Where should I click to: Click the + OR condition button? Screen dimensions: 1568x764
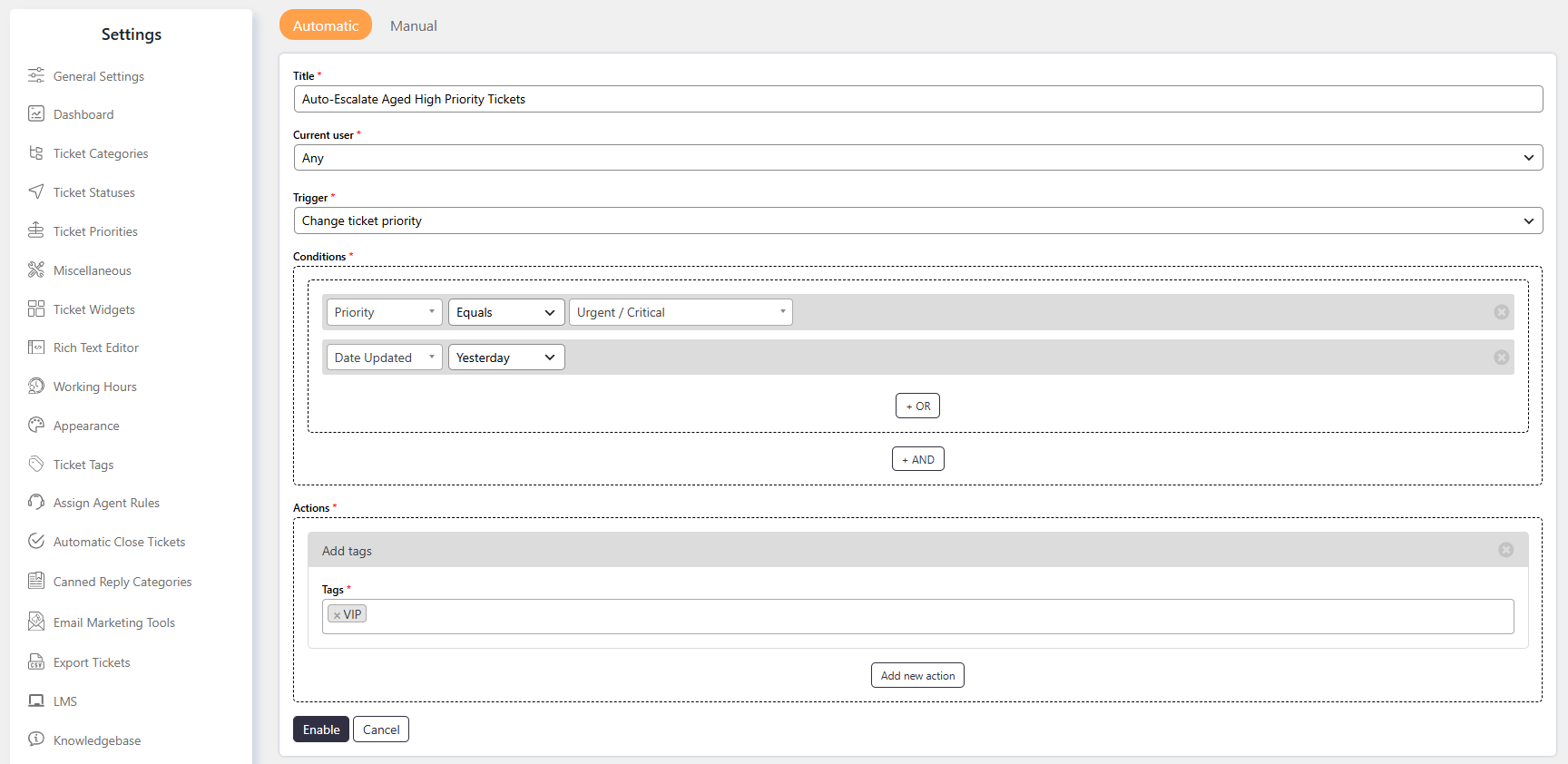917,406
